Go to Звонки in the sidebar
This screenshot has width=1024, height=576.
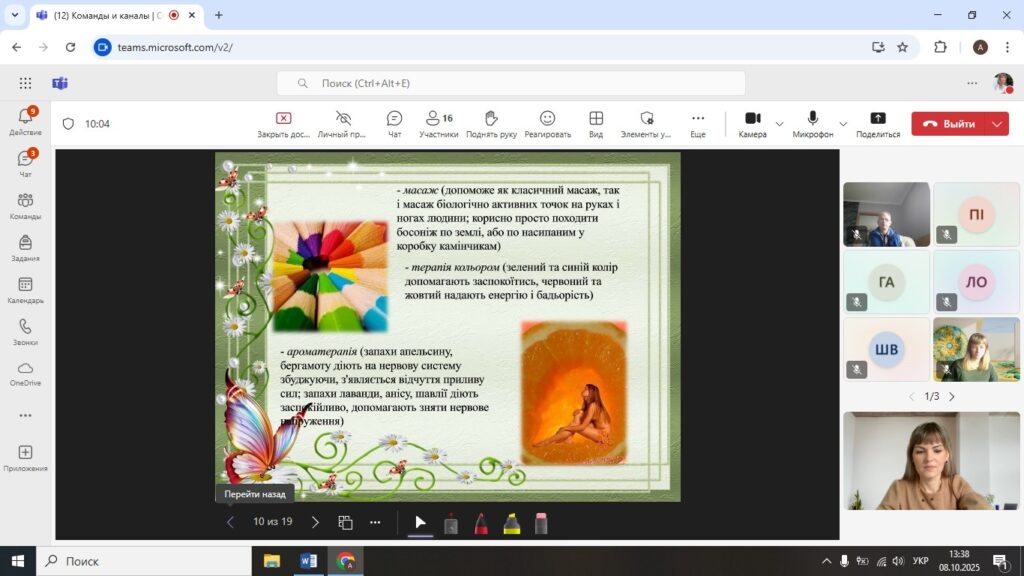[25, 332]
